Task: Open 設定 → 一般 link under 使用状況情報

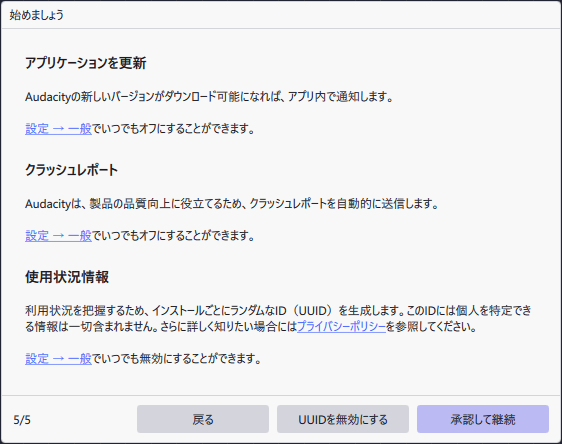Action: [58, 358]
